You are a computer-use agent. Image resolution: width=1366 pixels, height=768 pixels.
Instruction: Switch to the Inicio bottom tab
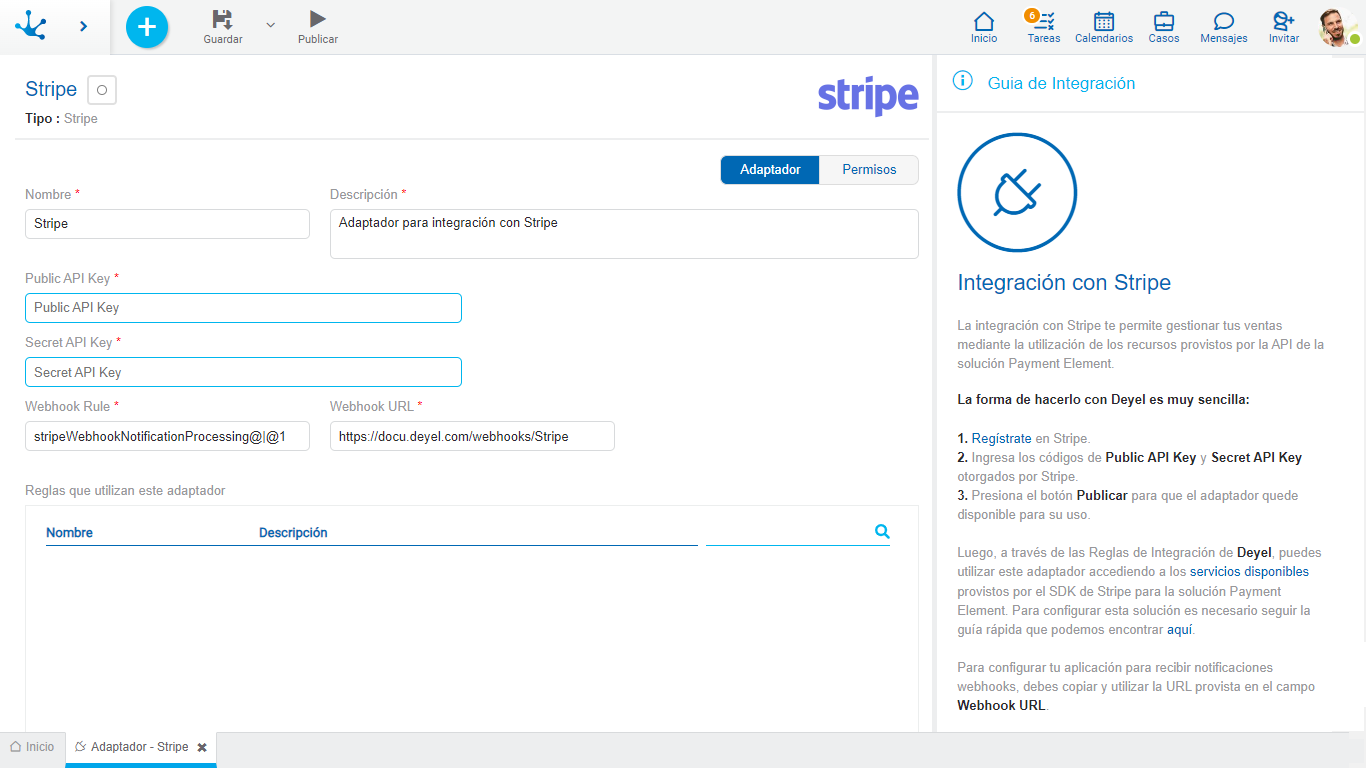click(33, 747)
